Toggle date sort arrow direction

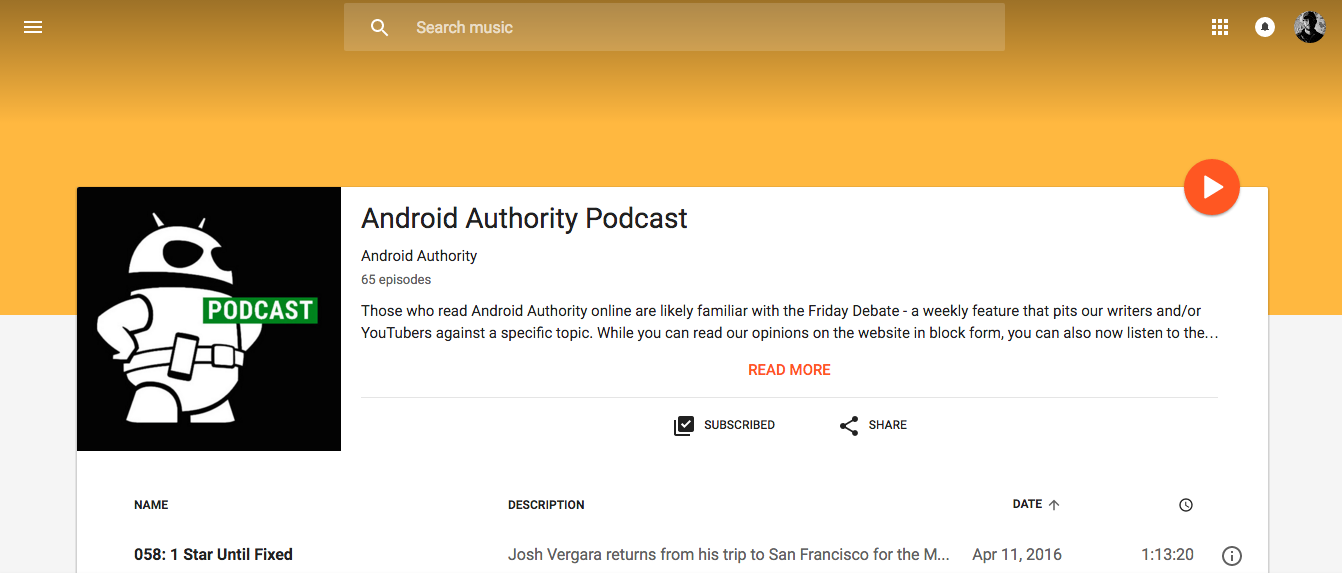point(1054,505)
